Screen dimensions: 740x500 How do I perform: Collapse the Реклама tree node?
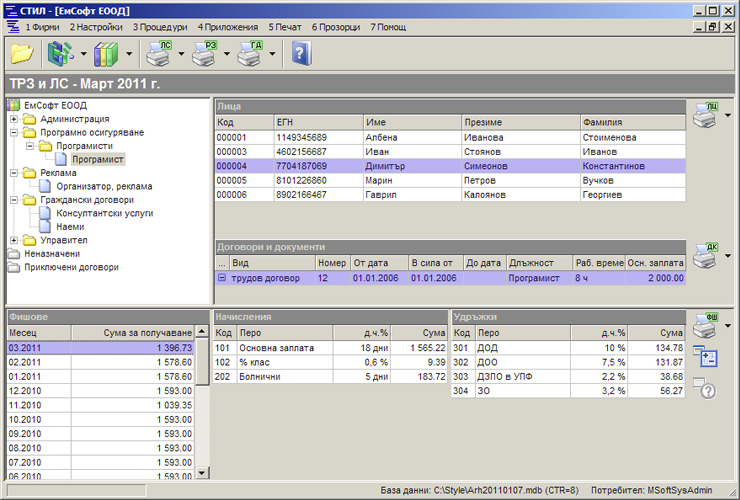point(14,173)
